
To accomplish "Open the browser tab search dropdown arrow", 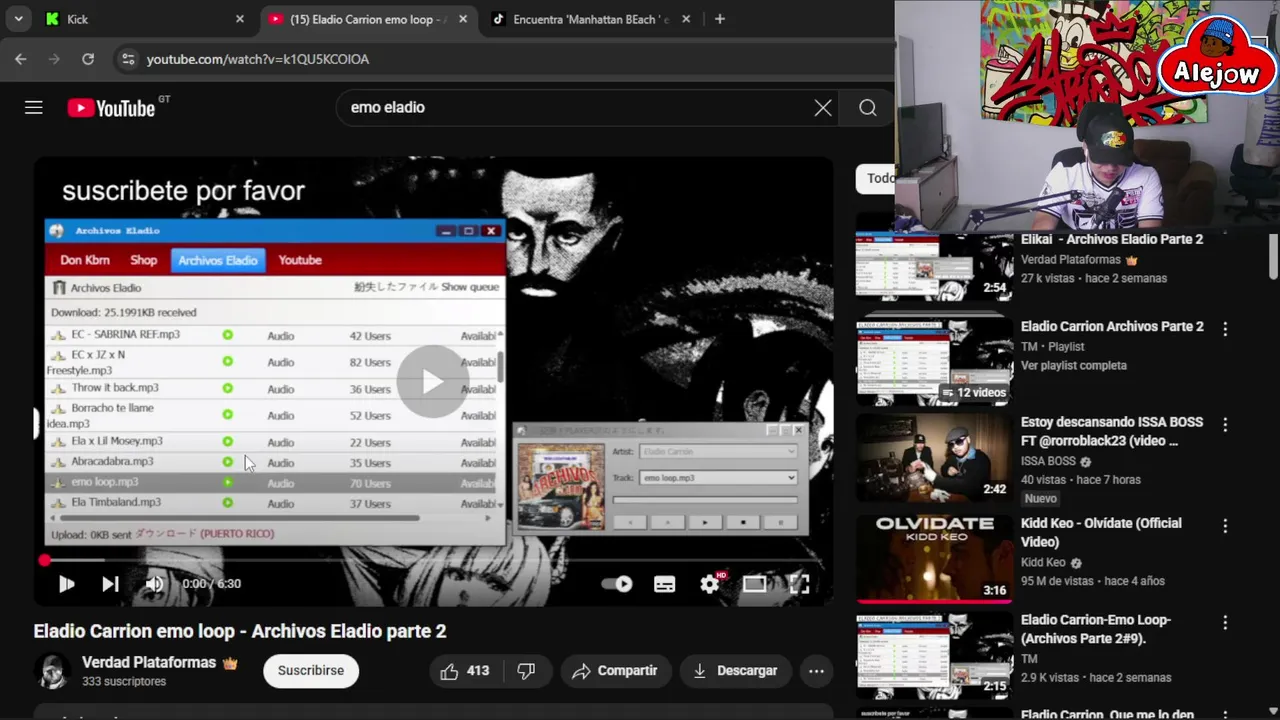I will coord(18,19).
